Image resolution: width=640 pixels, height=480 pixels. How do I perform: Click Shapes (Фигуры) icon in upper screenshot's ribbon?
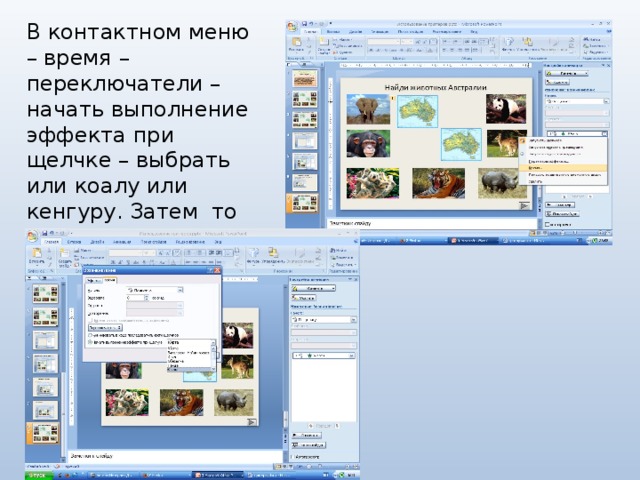pyautogui.click(x=508, y=44)
